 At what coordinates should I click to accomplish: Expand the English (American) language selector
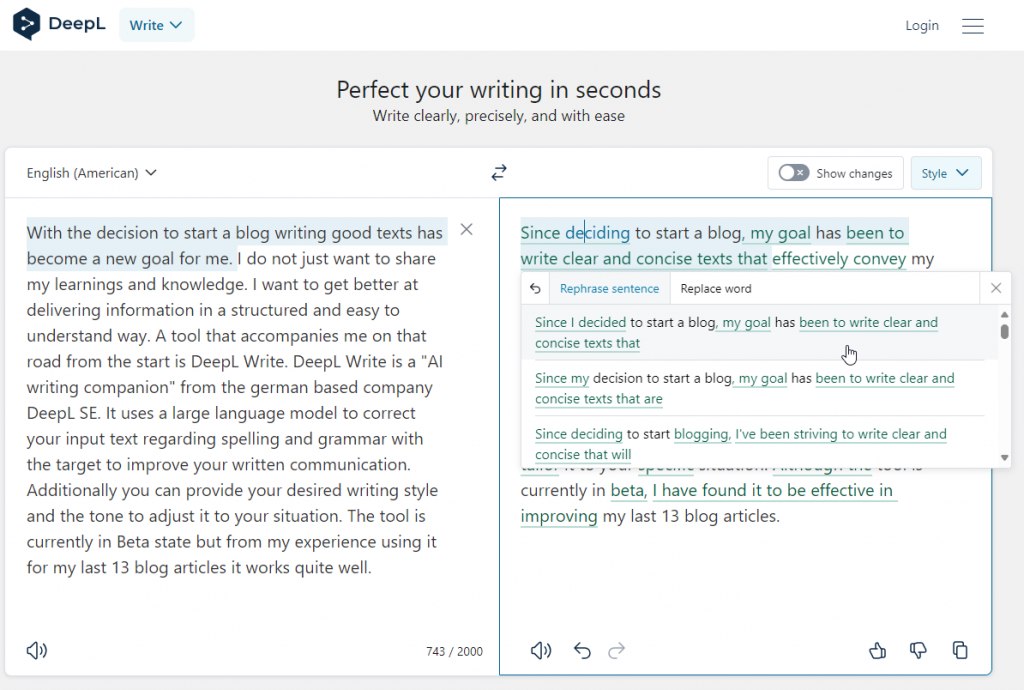92,173
